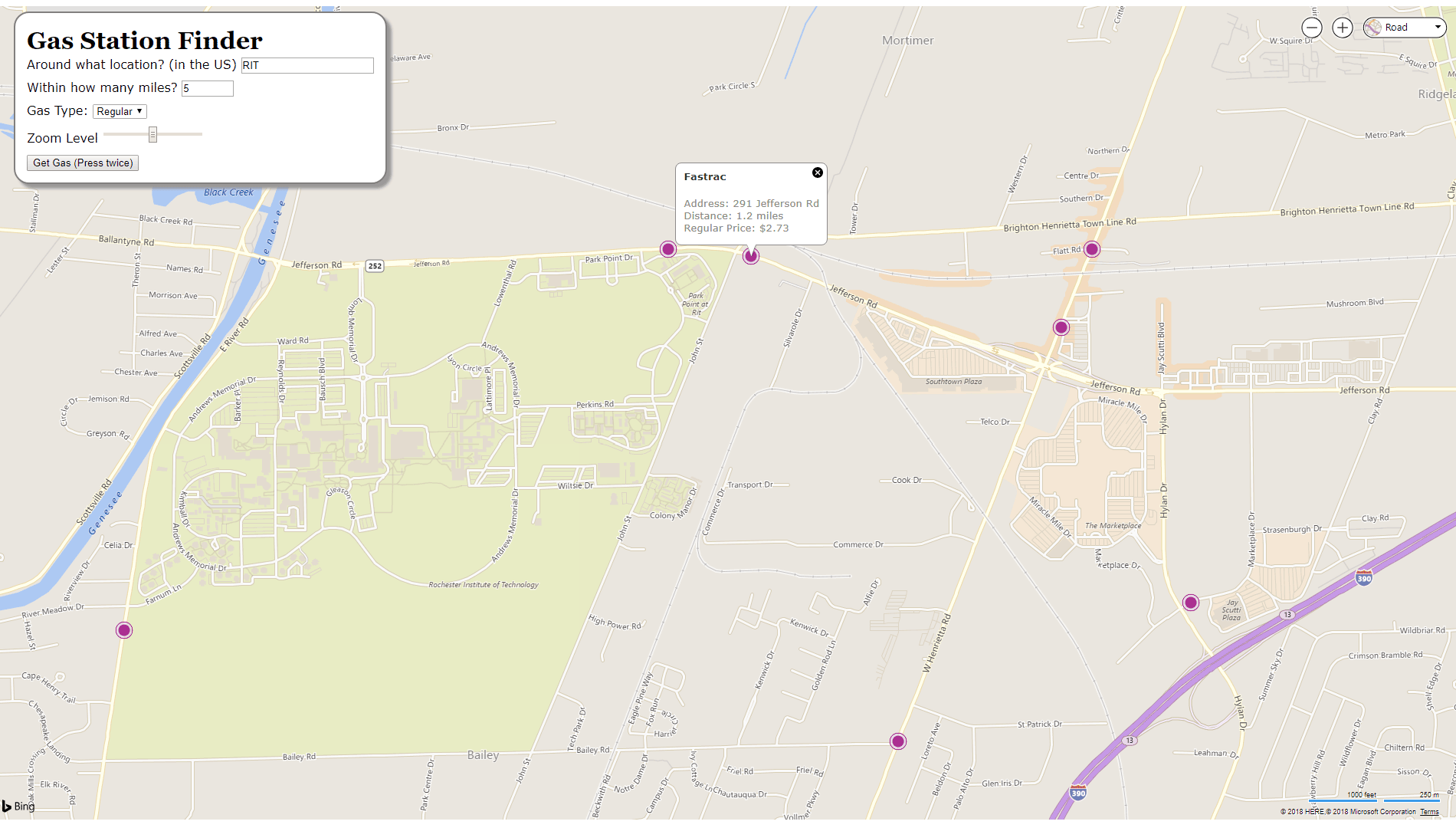The height and width of the screenshot is (828, 1456).
Task: Click the Perkins Rd street label
Action: click(595, 405)
